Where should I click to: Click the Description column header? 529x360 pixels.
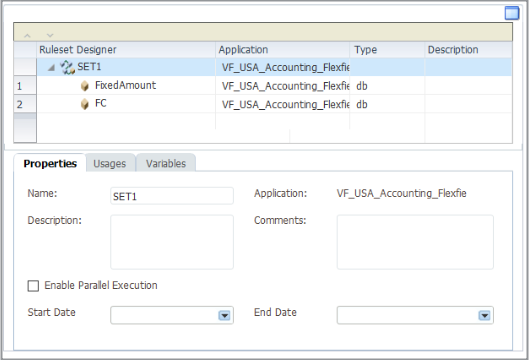468,50
